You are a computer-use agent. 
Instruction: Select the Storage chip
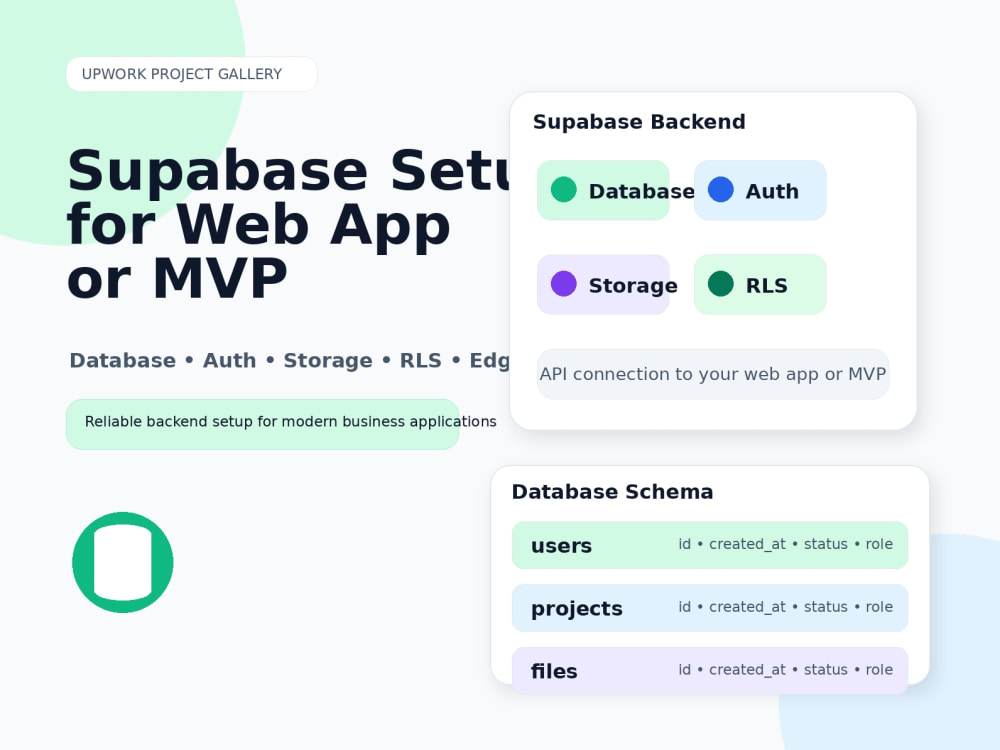[603, 284]
